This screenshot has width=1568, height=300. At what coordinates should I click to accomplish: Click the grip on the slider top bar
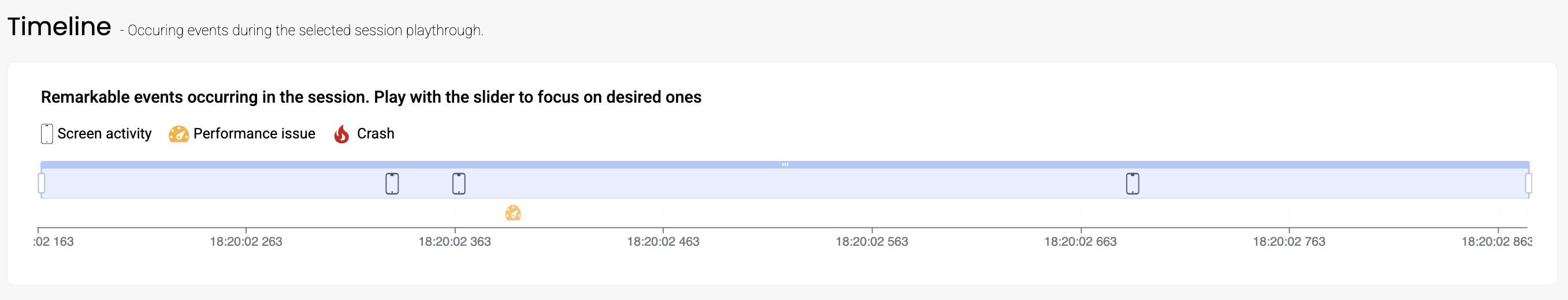point(785,164)
